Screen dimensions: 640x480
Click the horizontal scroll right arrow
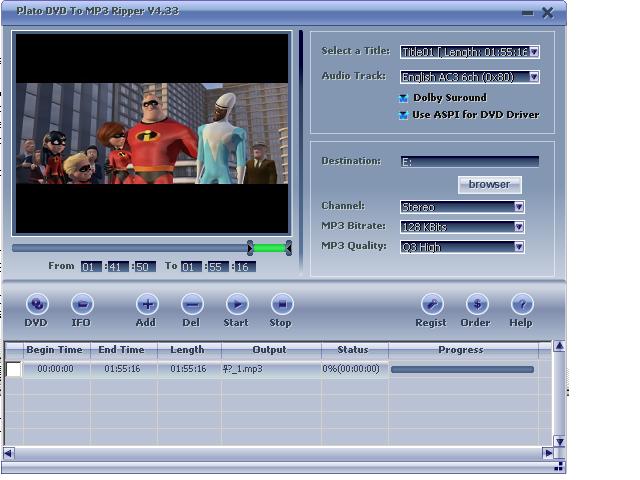coord(548,453)
